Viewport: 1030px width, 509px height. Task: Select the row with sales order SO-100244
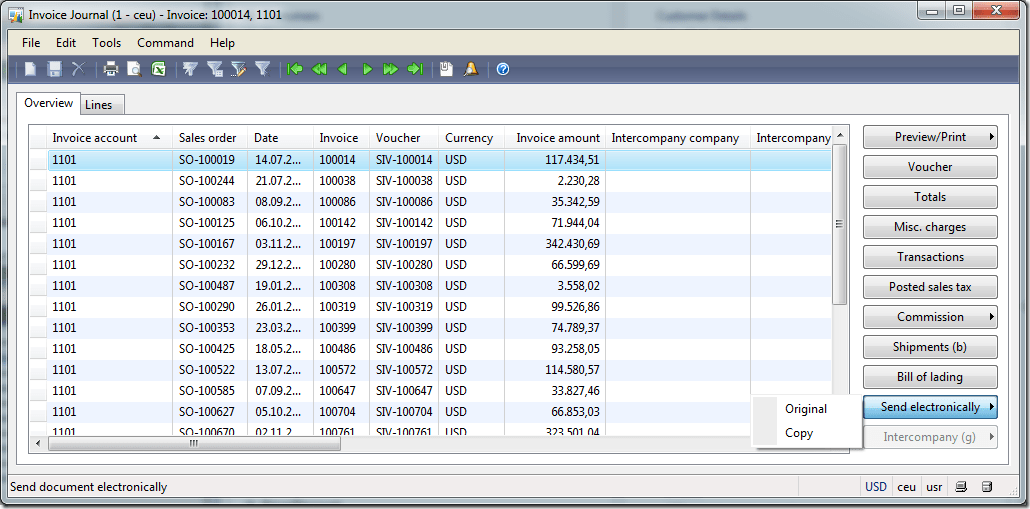[x=439, y=181]
